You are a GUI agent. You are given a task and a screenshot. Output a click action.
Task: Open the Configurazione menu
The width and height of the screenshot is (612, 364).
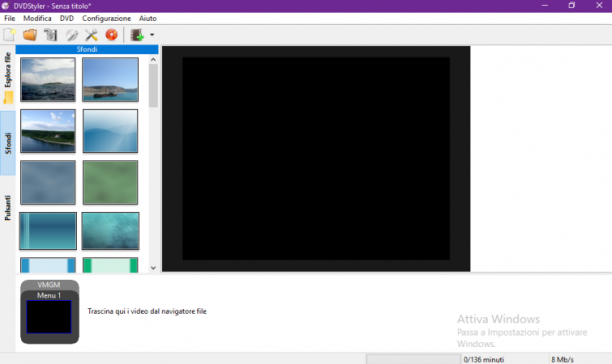point(106,18)
